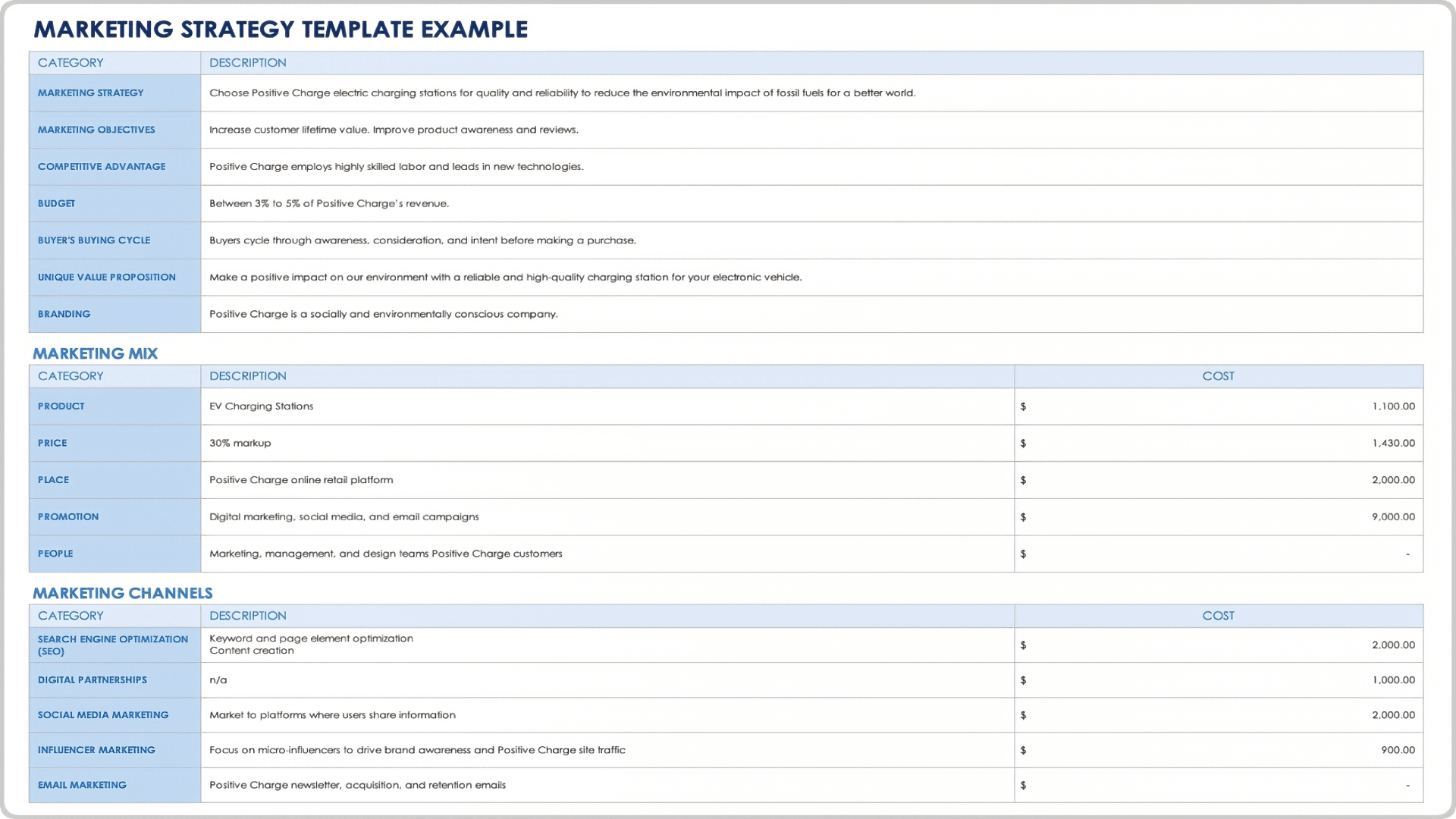Click the 'Increase customer lifetime value' description

[x=812, y=130]
